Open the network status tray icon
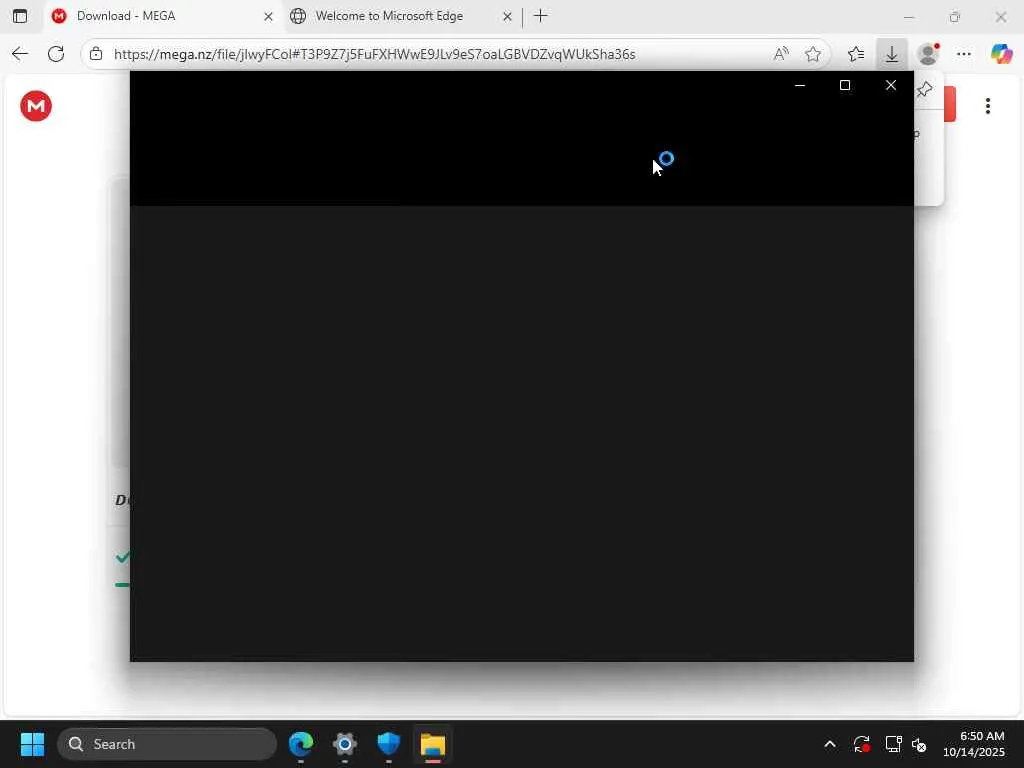This screenshot has height=768, width=1024. click(x=893, y=744)
